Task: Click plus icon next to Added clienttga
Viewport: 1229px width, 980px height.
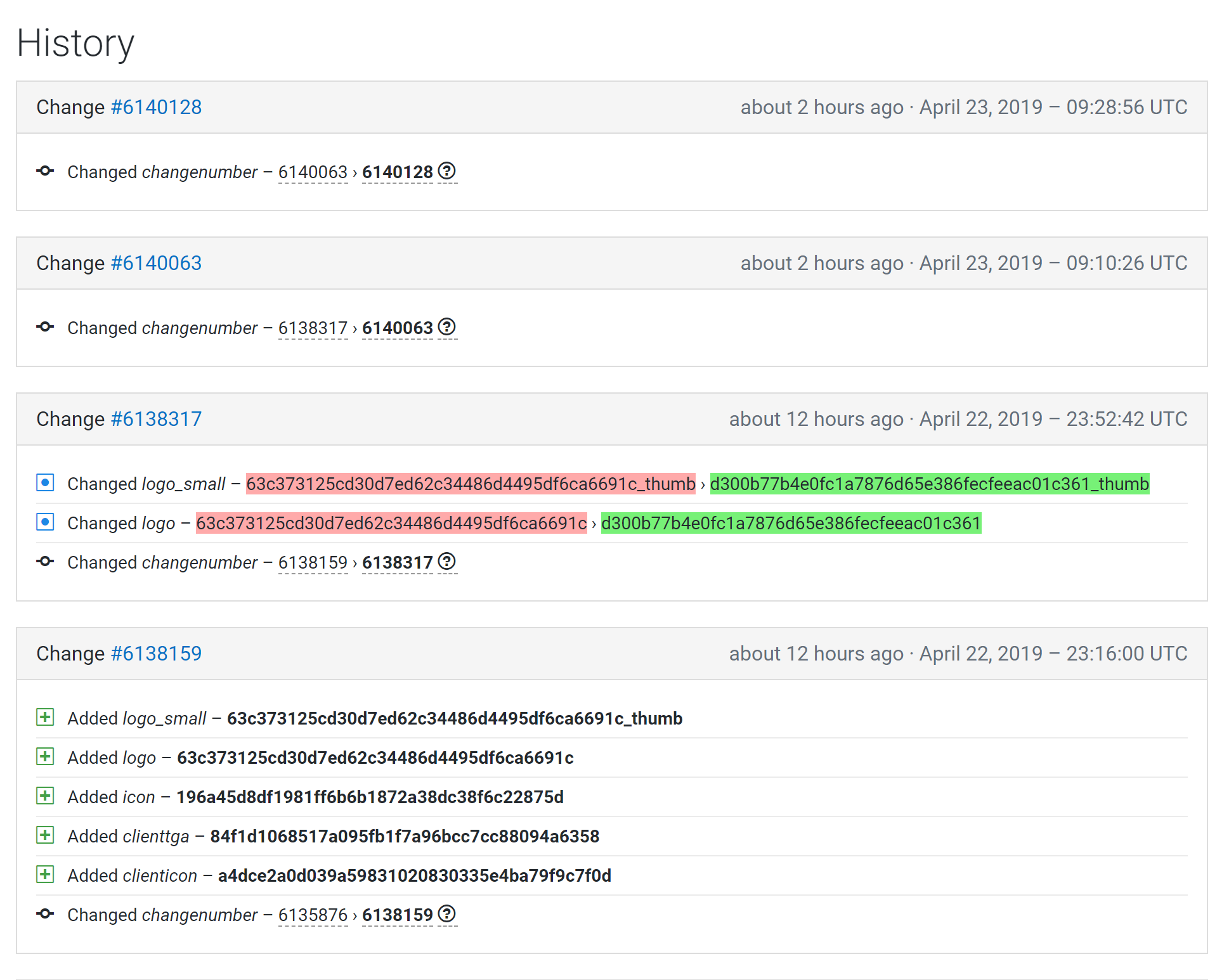Action: tap(45, 835)
